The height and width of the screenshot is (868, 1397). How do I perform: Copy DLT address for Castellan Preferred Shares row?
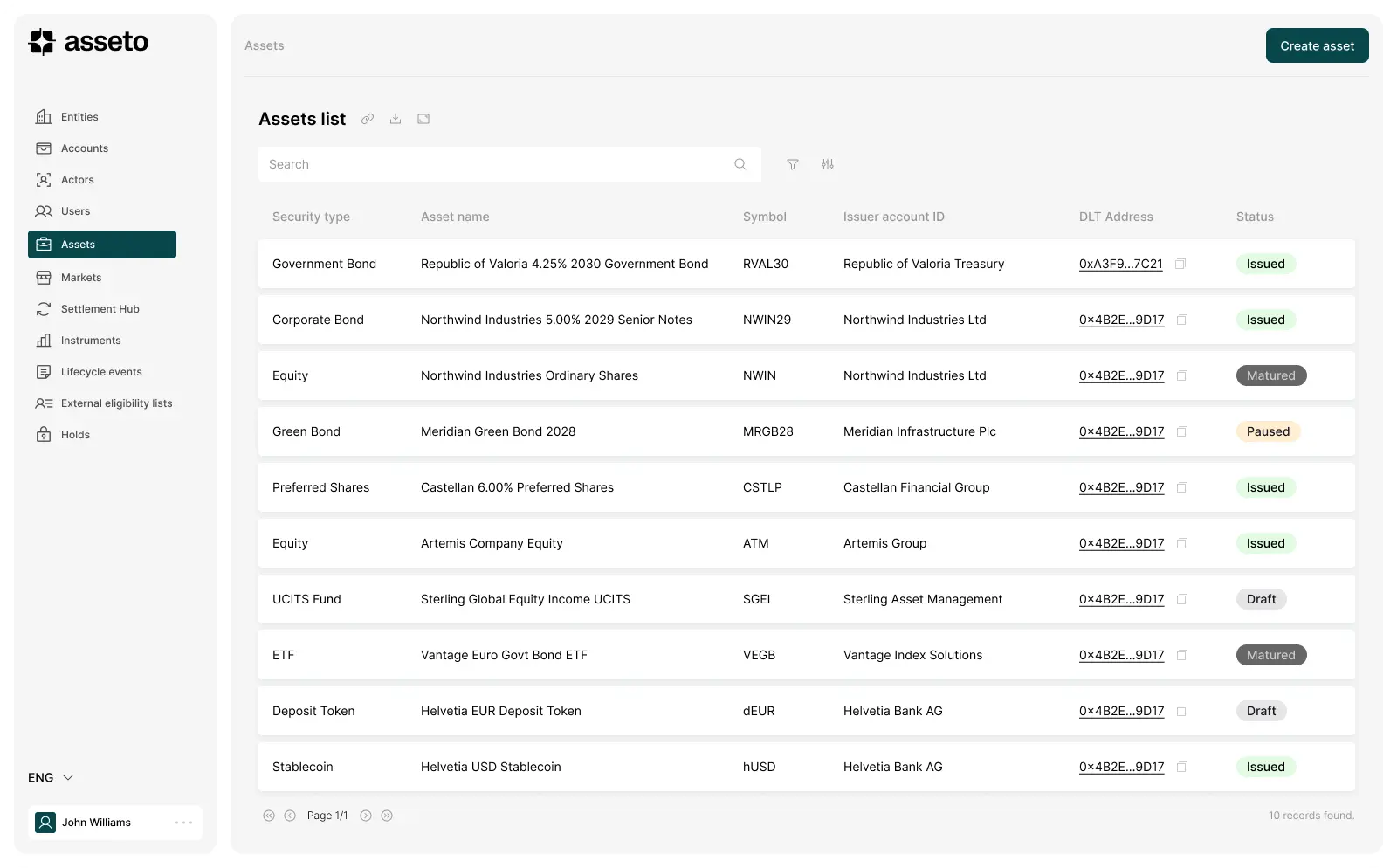[x=1182, y=487]
